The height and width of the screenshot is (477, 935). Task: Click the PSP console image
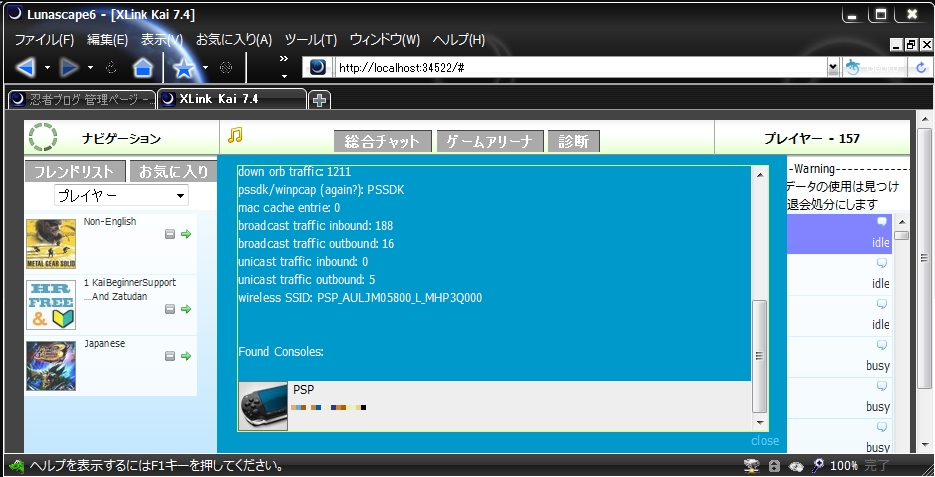[263, 406]
